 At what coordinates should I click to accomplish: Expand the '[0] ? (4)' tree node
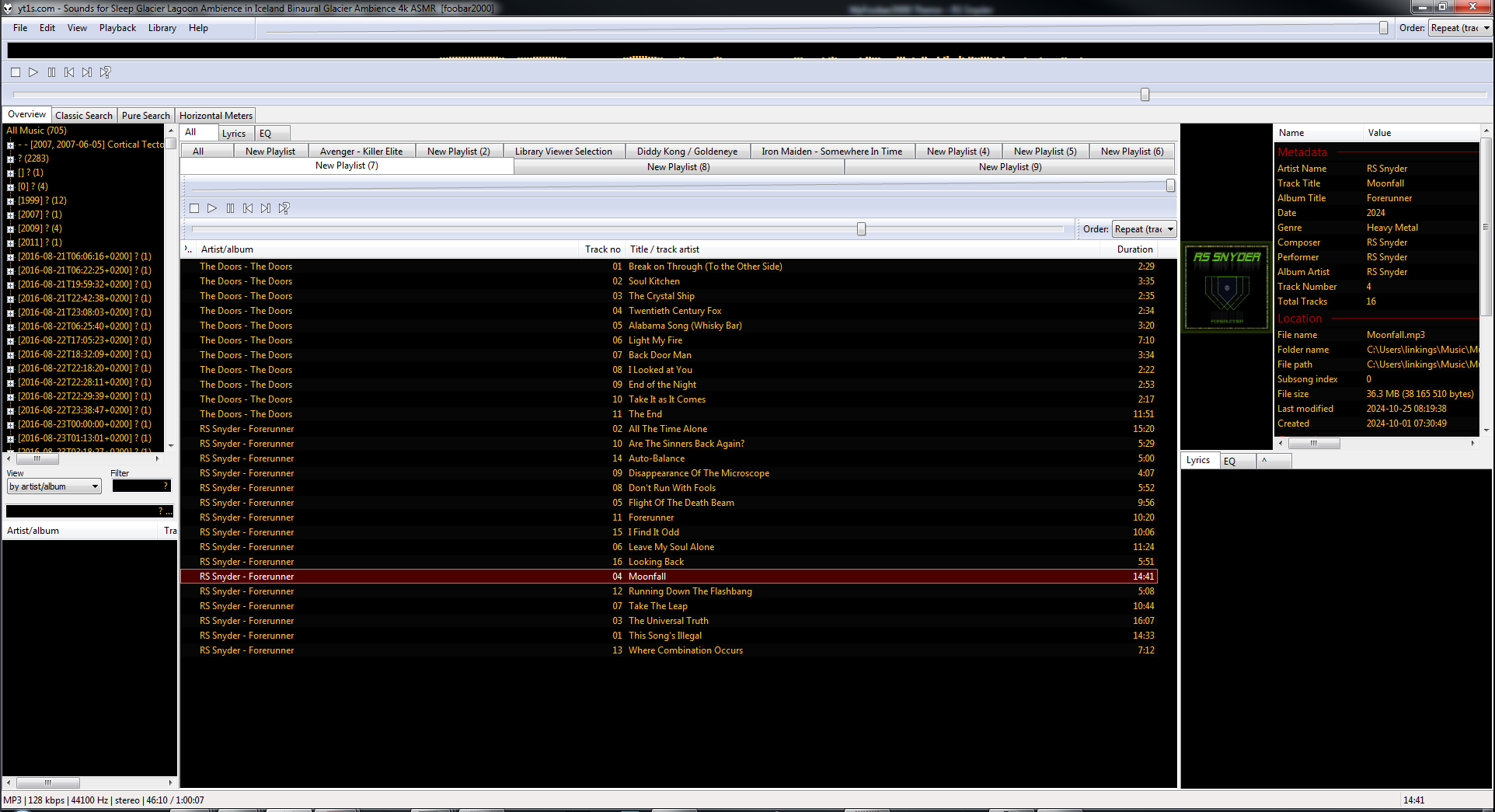10,187
